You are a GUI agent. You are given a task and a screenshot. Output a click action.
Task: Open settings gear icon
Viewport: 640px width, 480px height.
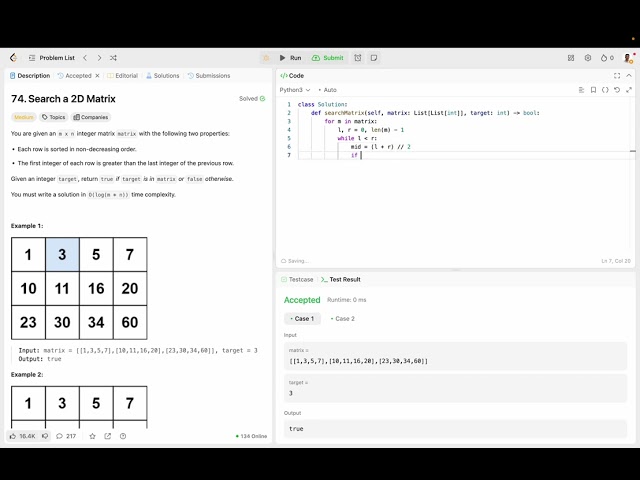[x=588, y=58]
